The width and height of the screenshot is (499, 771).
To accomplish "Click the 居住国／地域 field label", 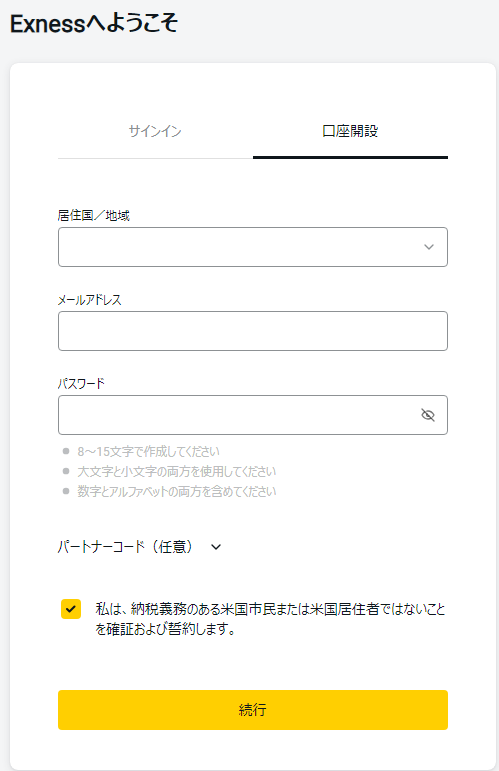I will (94, 215).
